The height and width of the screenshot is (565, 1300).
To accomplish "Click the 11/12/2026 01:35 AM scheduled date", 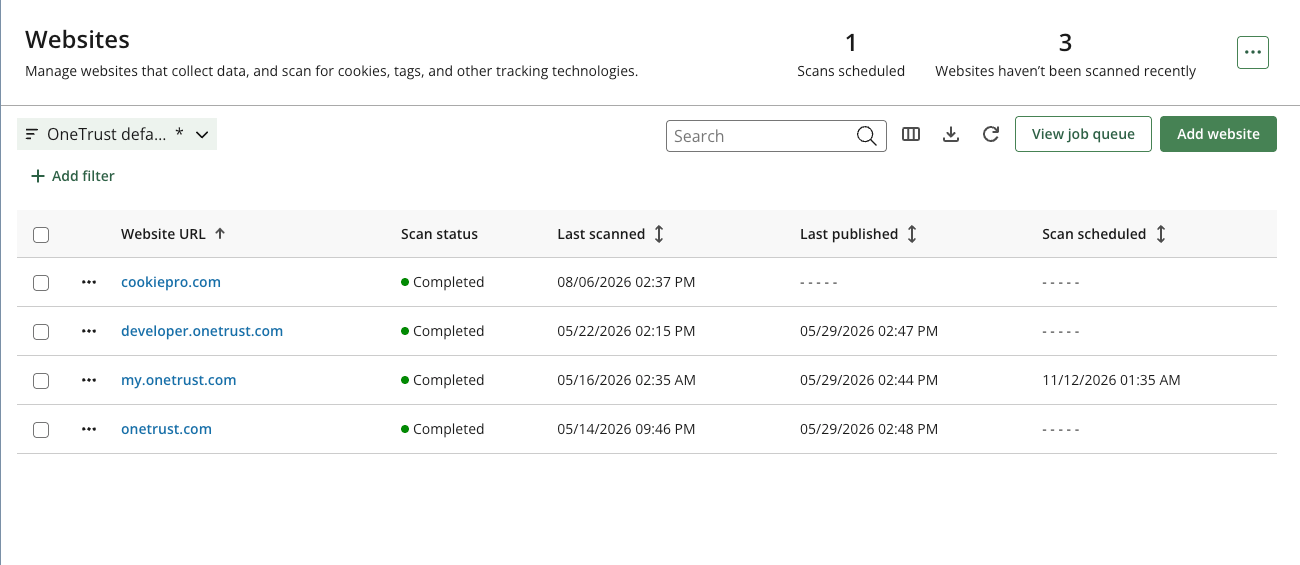I will click(1111, 380).
